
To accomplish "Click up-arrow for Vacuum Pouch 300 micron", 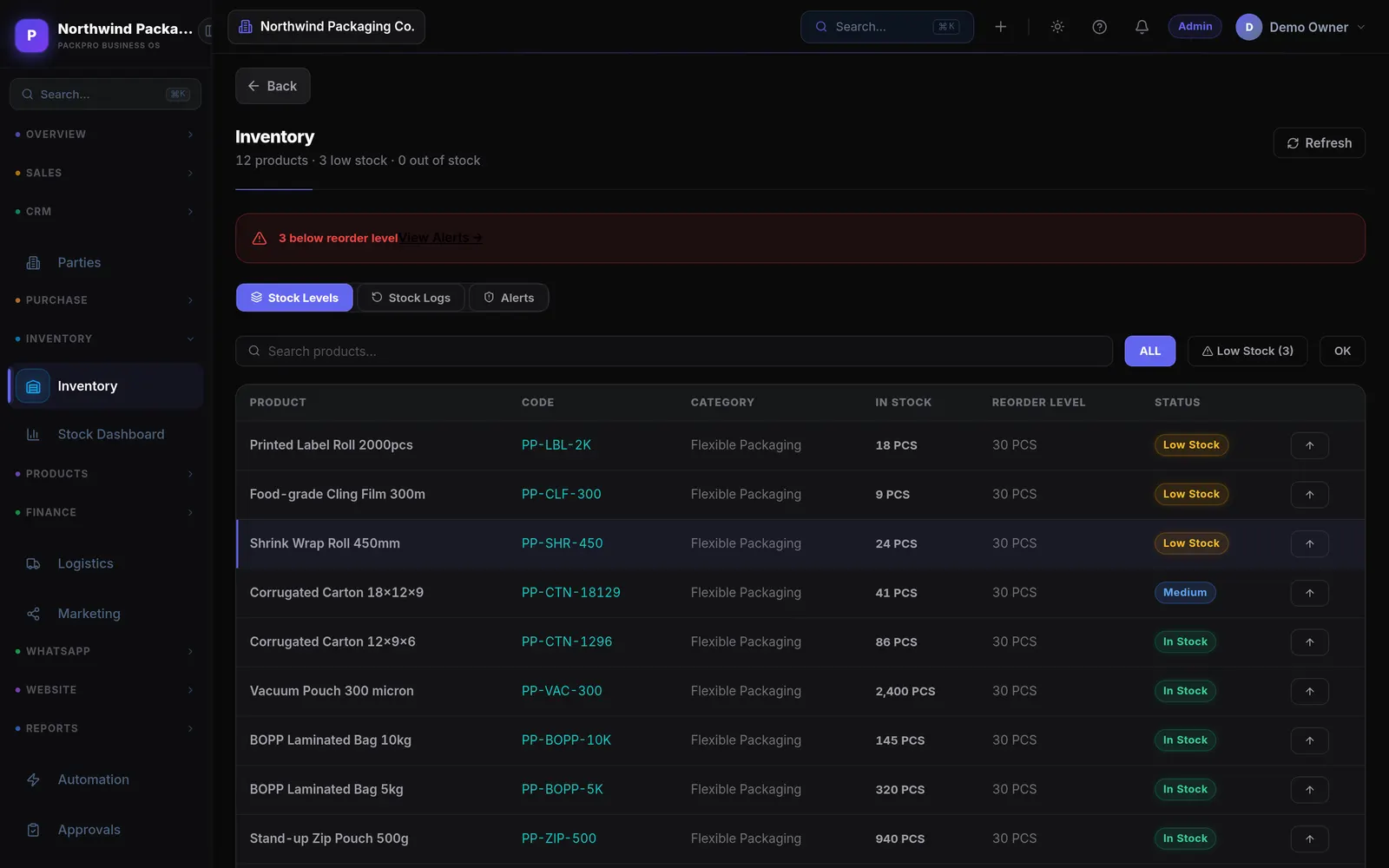I will coord(1309,692).
